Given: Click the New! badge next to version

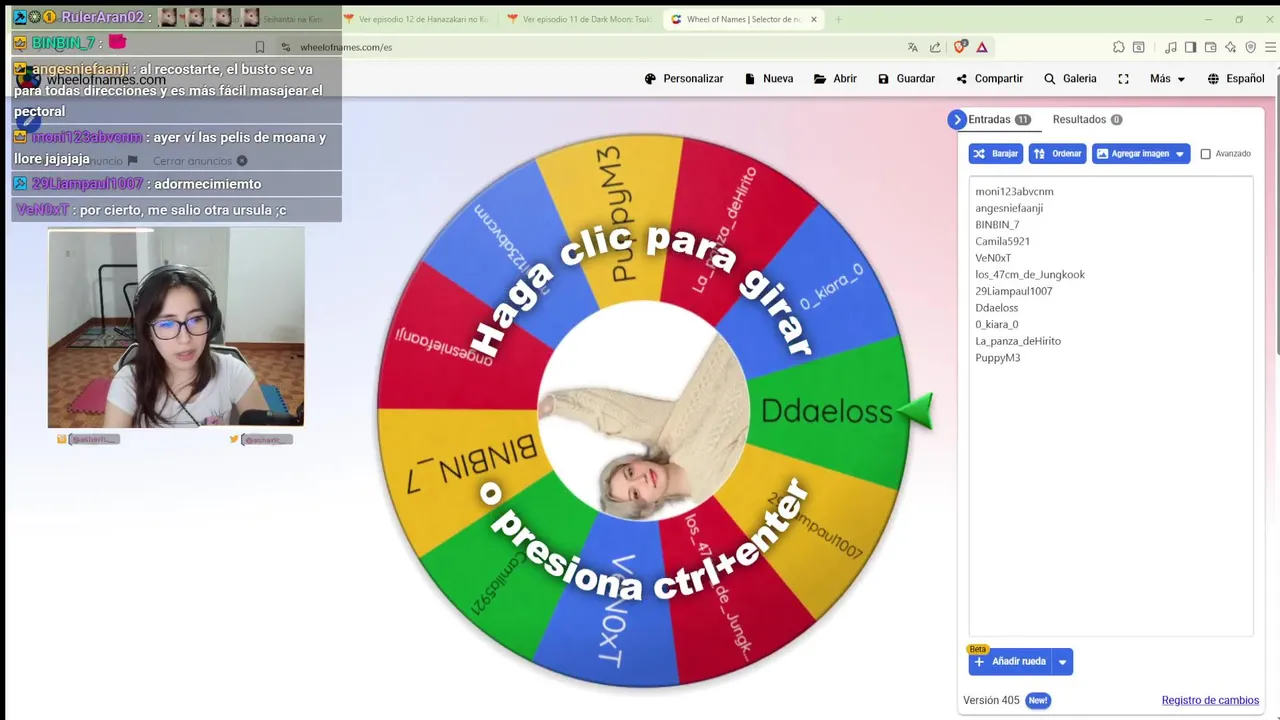Looking at the screenshot, I should [1038, 700].
